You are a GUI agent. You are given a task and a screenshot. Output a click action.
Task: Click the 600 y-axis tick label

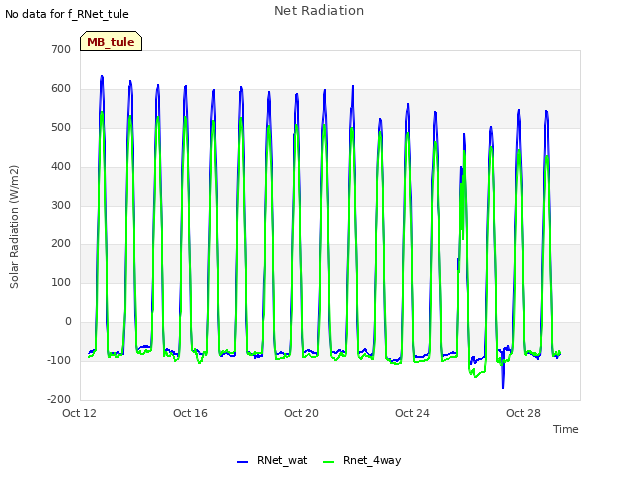pos(61,88)
